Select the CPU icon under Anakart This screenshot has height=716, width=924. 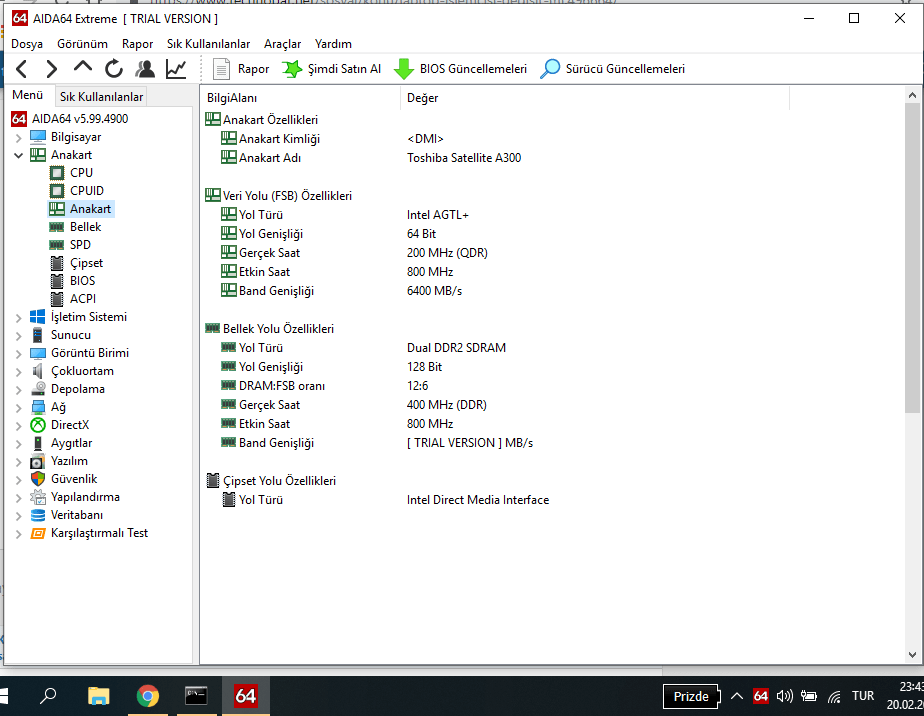57,173
